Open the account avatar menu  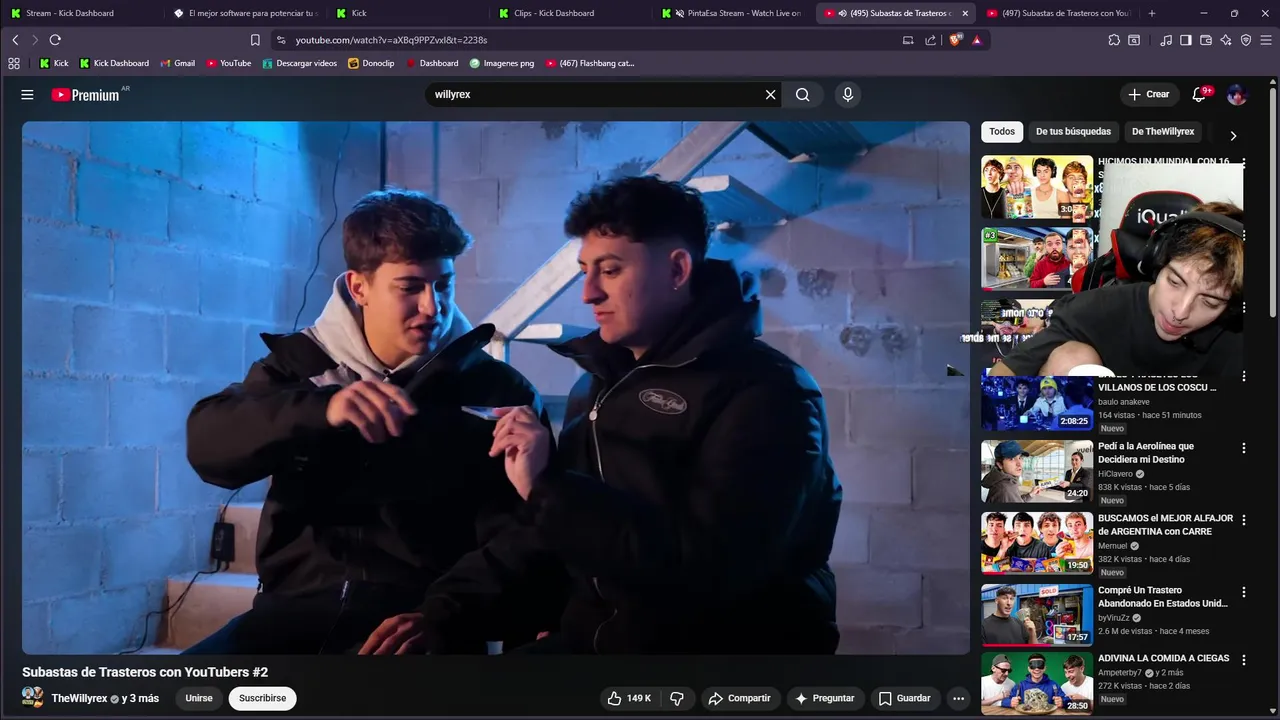(x=1237, y=95)
